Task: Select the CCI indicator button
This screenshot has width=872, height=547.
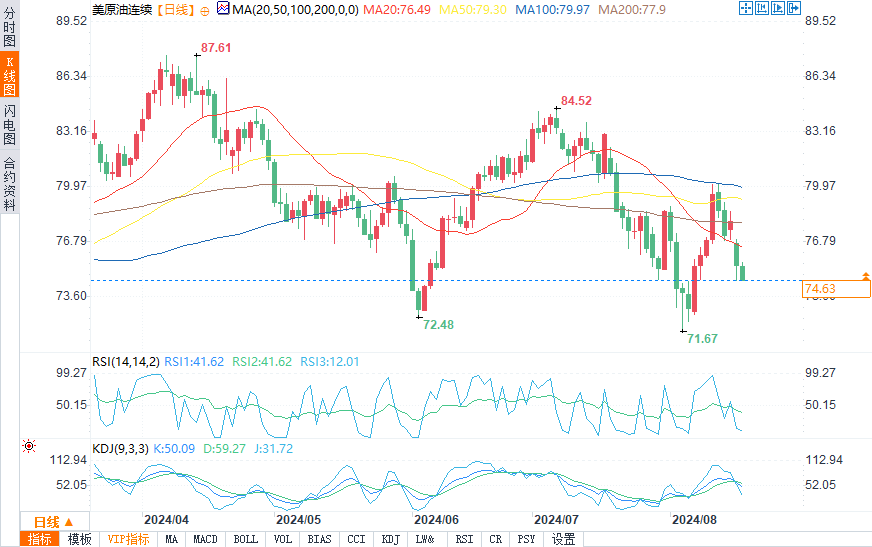Action: [x=356, y=539]
